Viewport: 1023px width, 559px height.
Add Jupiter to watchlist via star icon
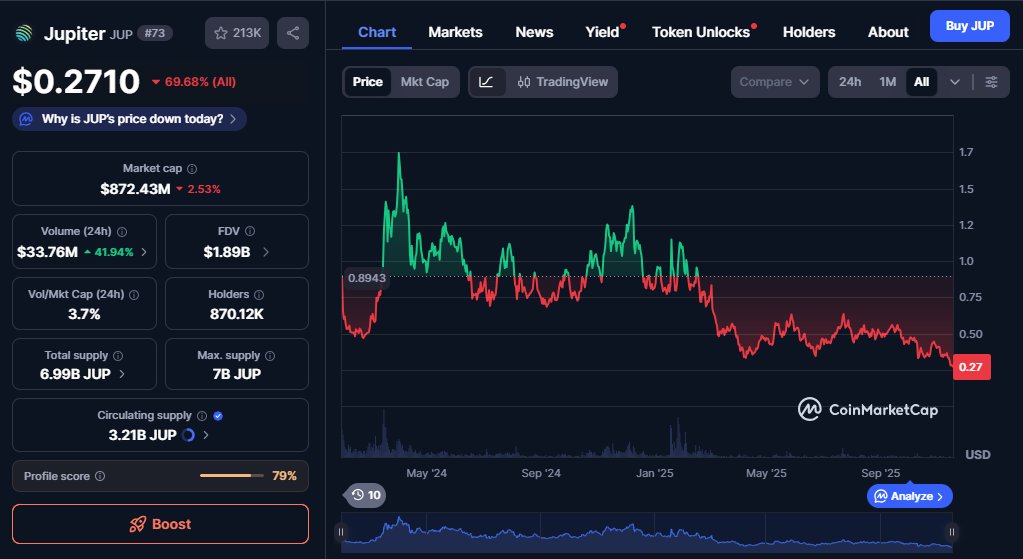pyautogui.click(x=237, y=33)
